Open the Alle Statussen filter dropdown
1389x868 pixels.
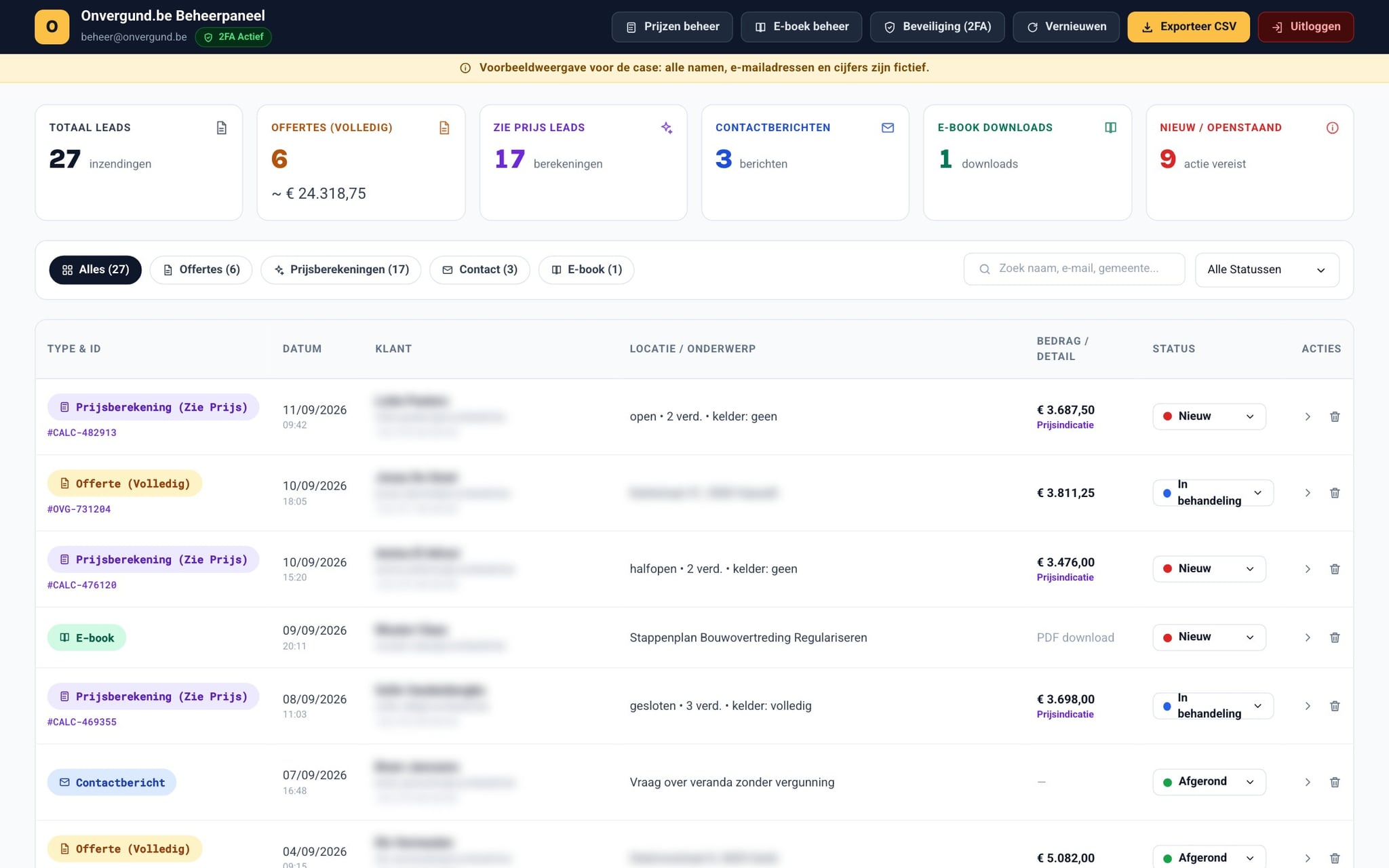1266,270
